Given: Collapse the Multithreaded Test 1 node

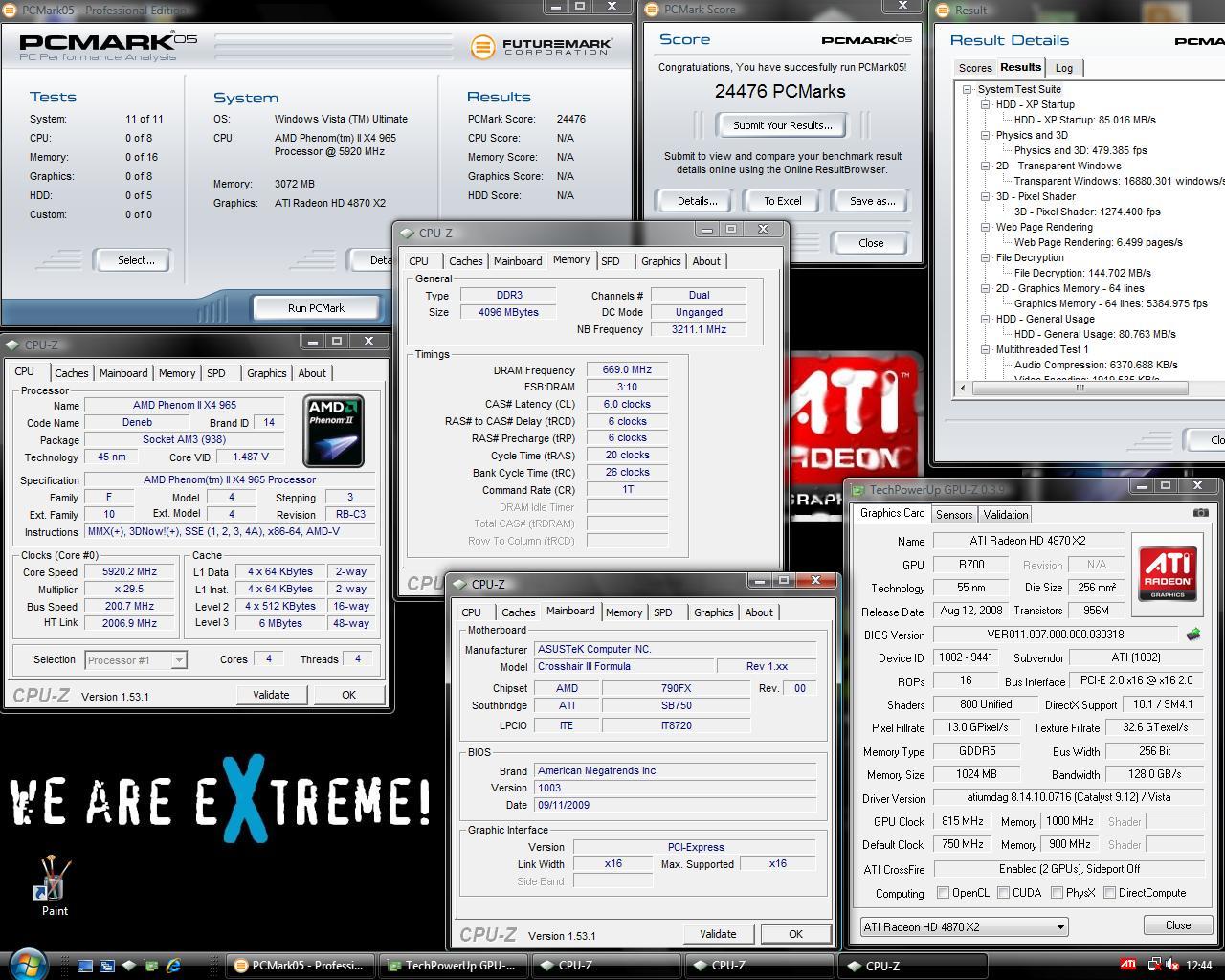Looking at the screenshot, I should (985, 349).
